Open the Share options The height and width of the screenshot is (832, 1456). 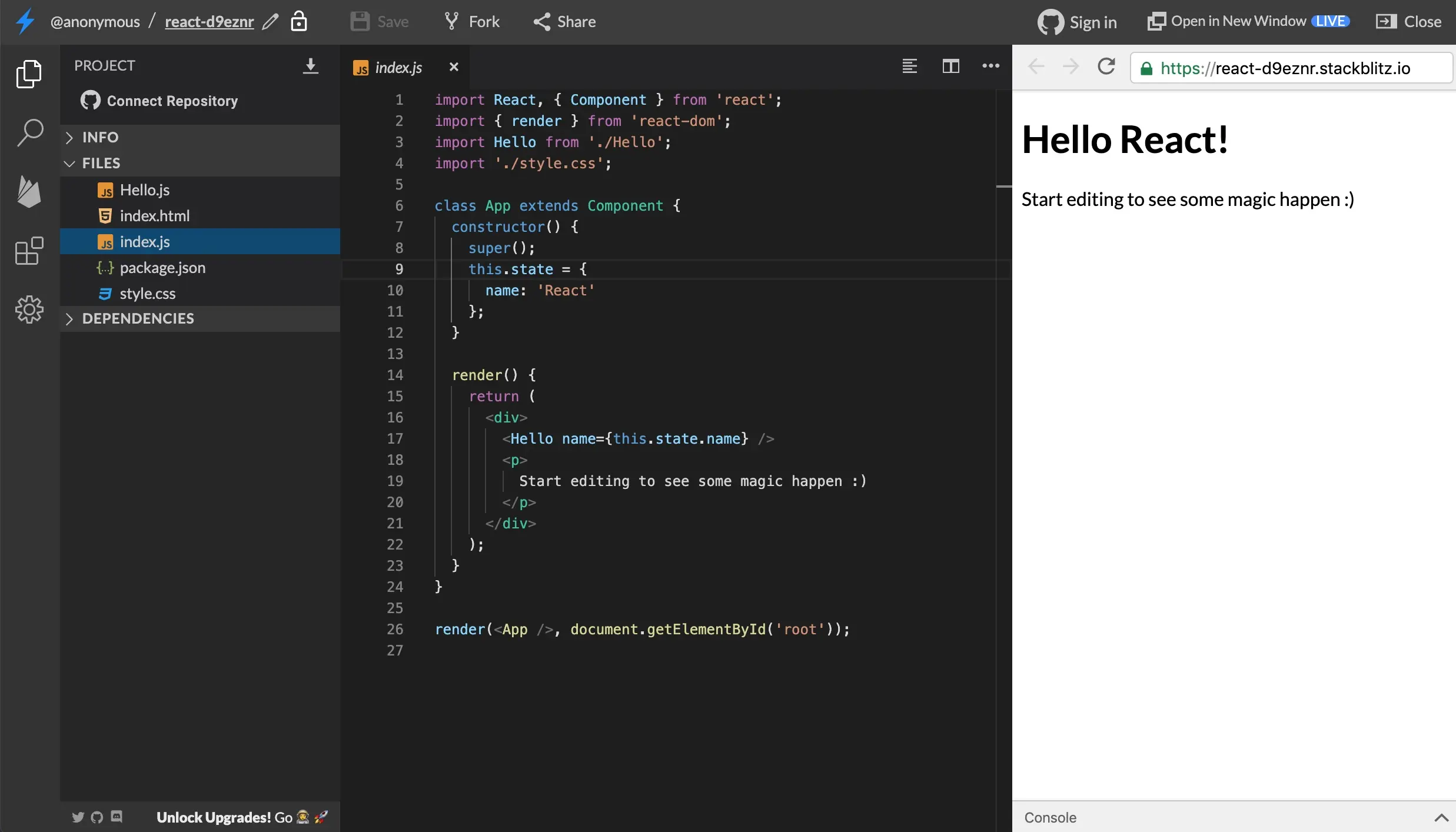click(565, 22)
